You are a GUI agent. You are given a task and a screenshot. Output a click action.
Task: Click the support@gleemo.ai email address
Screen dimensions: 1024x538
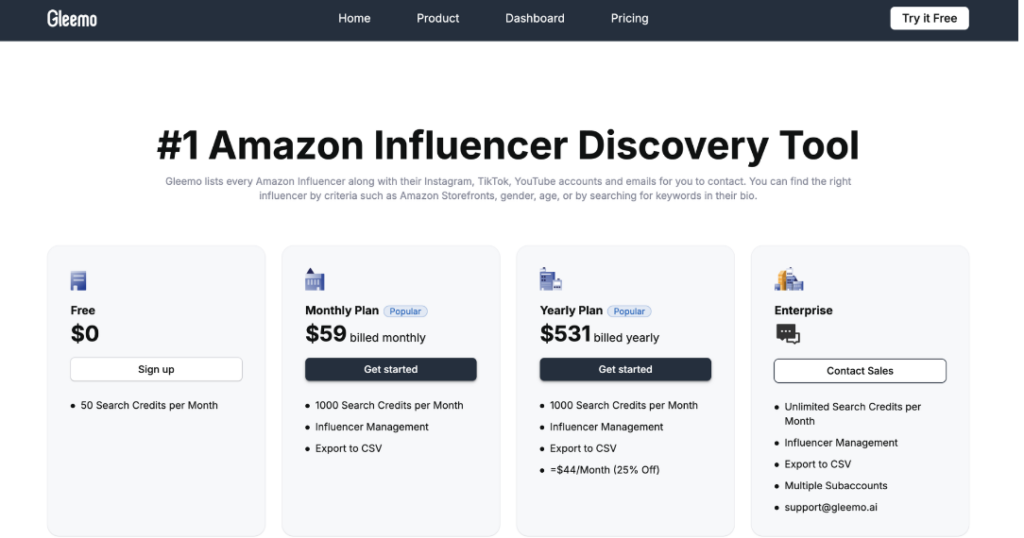point(831,507)
